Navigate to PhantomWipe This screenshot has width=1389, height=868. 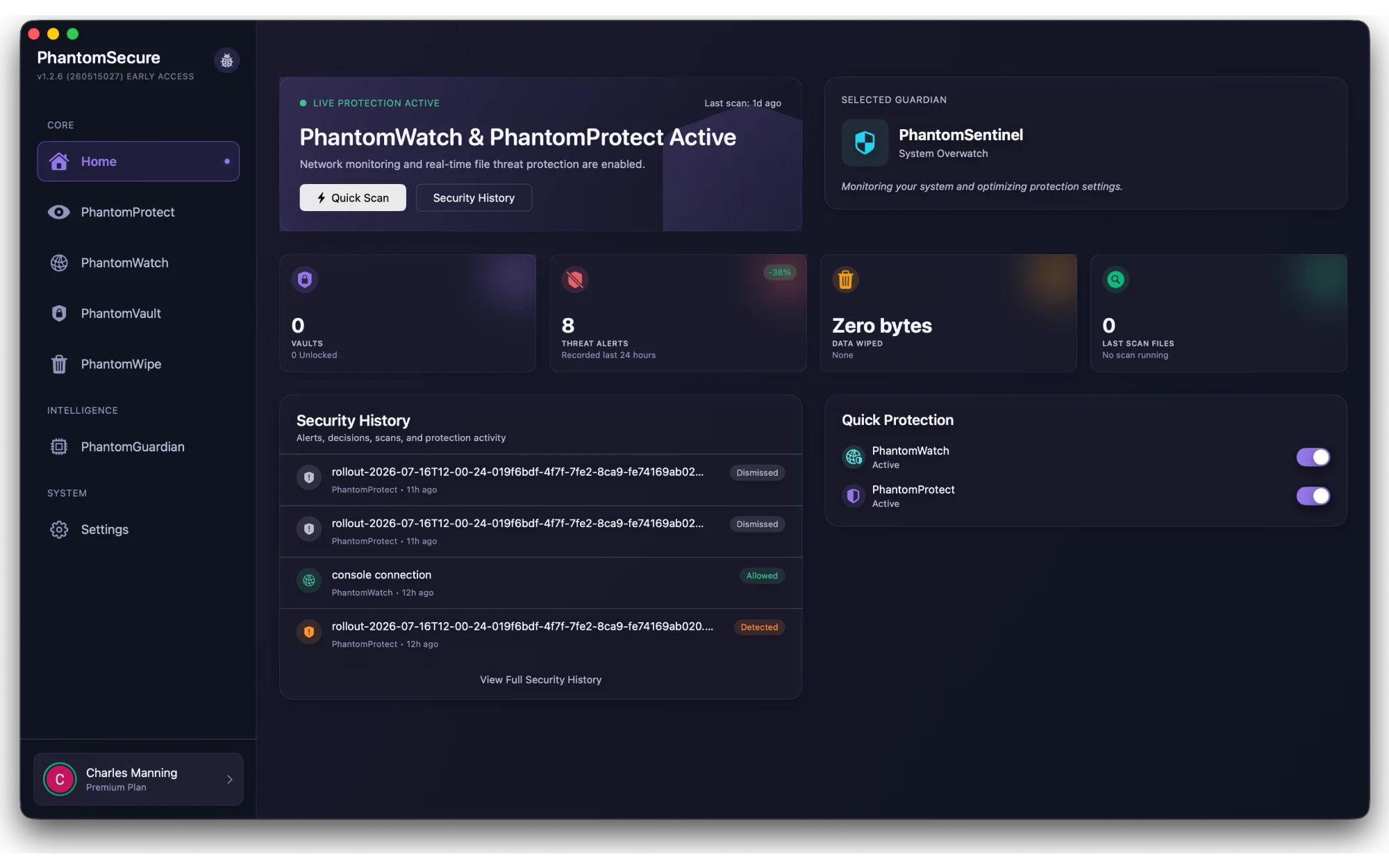[x=138, y=364]
